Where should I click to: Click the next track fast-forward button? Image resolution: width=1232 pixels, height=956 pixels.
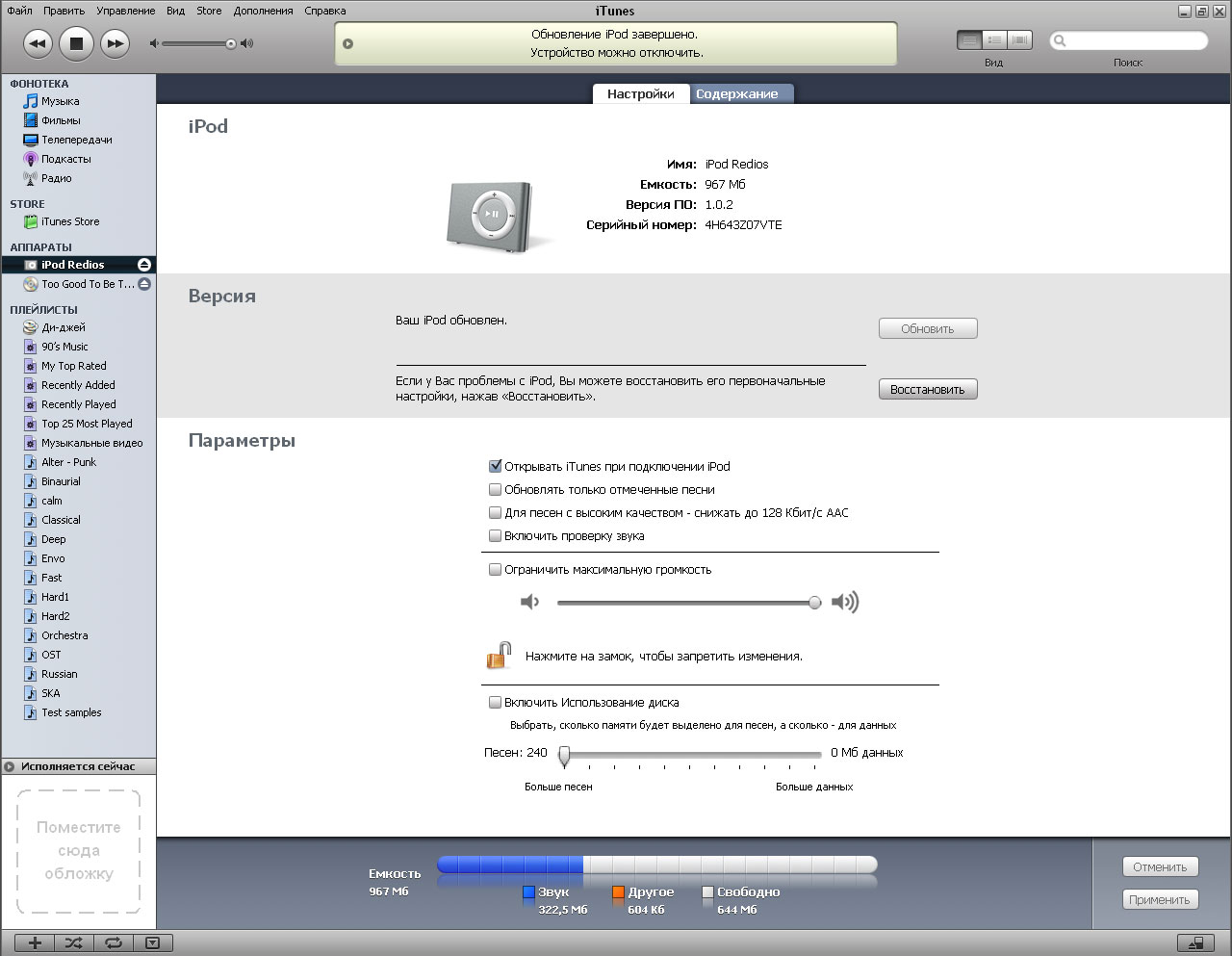coord(115,43)
